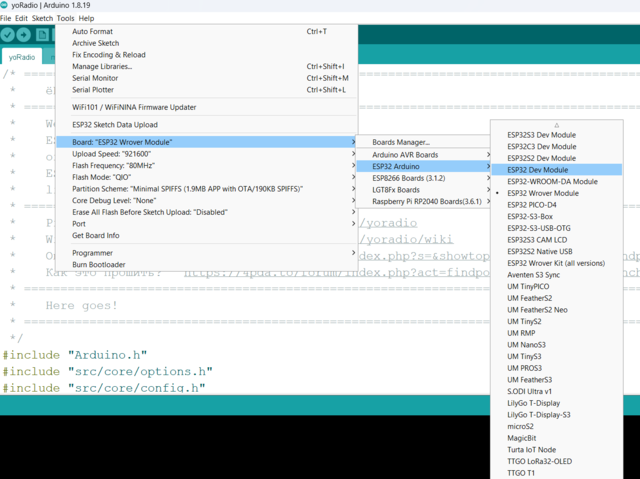Select ESP32S3 CAM LCD board
Image resolution: width=640 pixels, height=479 pixels.
point(557,240)
